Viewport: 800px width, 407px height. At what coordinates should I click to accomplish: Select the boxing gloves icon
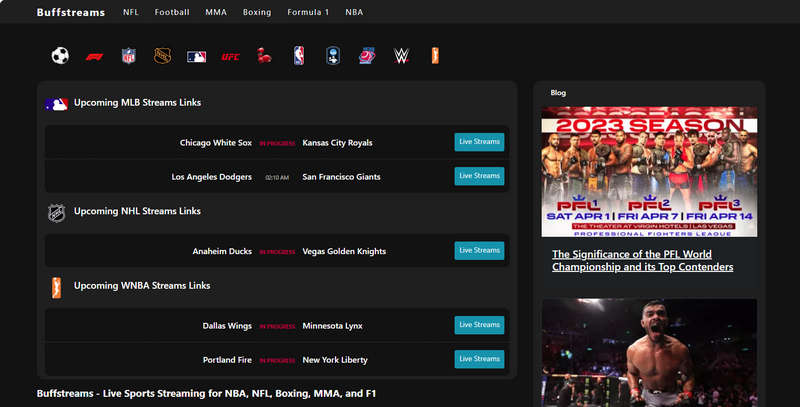click(x=264, y=56)
